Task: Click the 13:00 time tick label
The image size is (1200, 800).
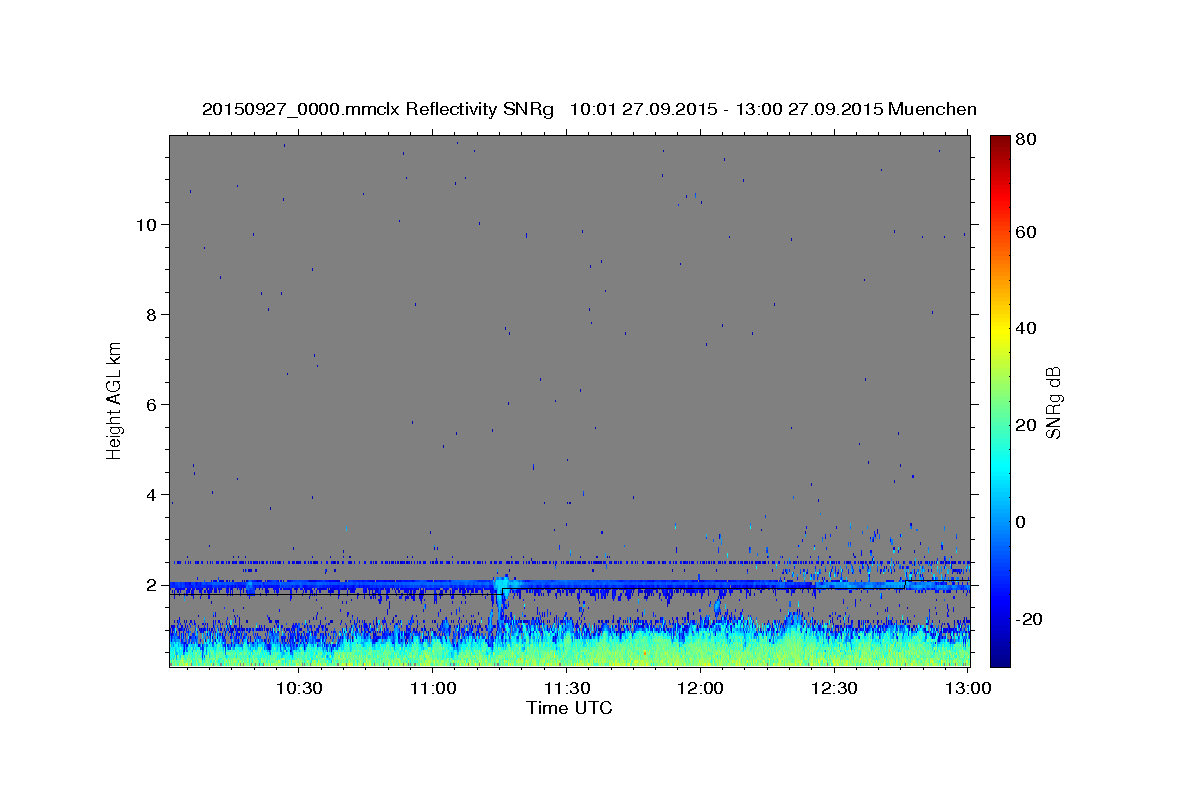Action: click(968, 688)
